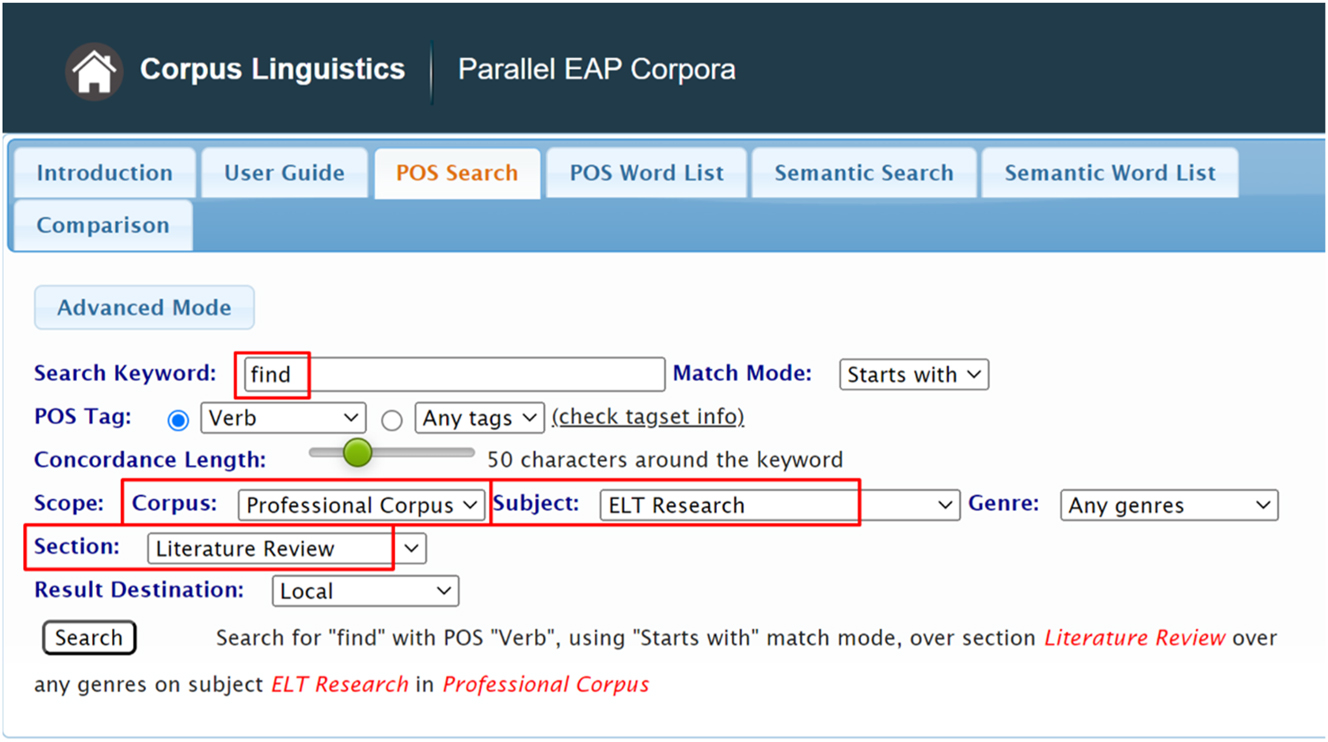The image size is (1328, 742).
Task: Expand the Any tags dropdown
Action: click(x=480, y=418)
